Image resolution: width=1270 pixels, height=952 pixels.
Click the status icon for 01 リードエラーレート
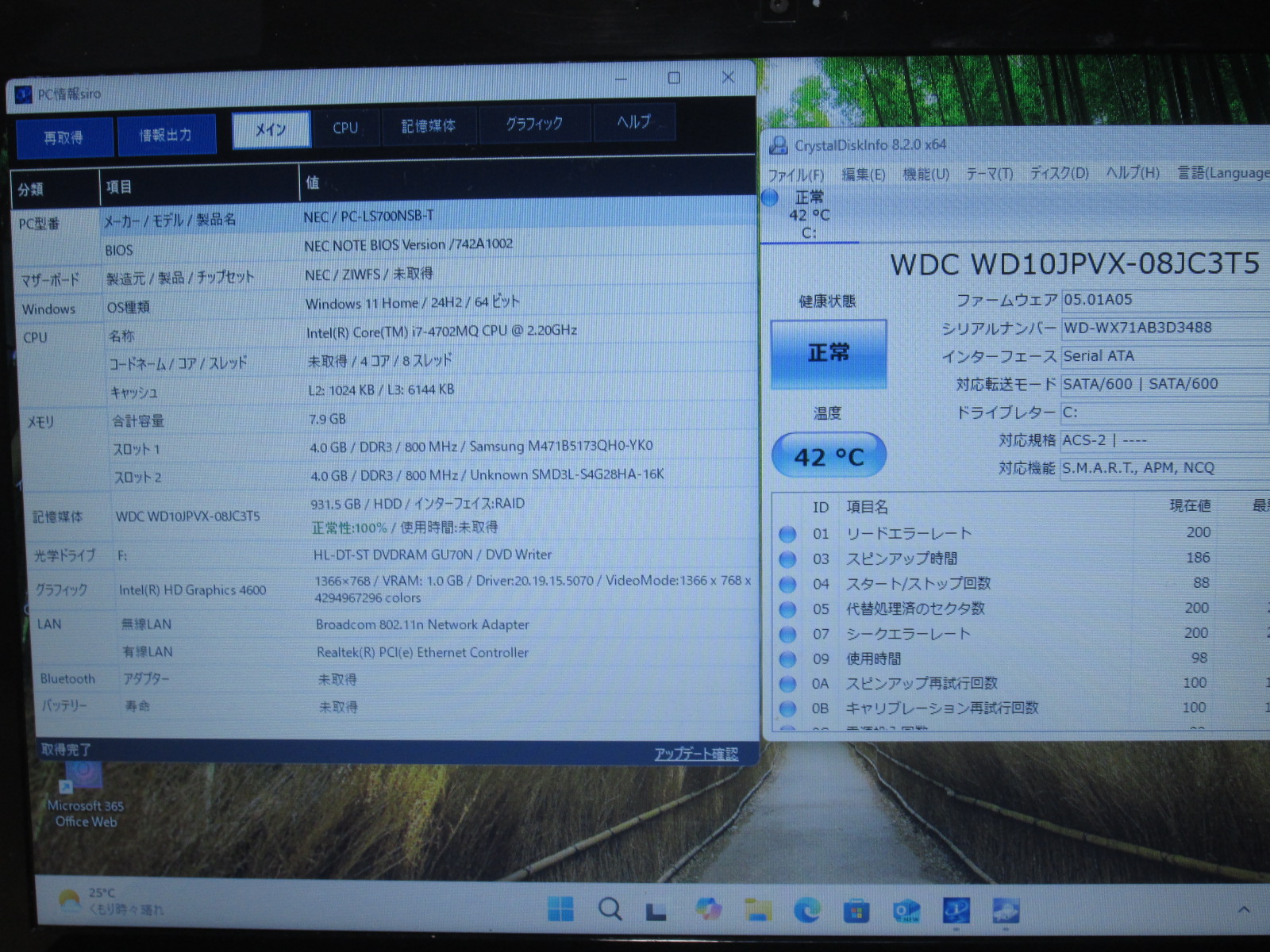click(787, 534)
